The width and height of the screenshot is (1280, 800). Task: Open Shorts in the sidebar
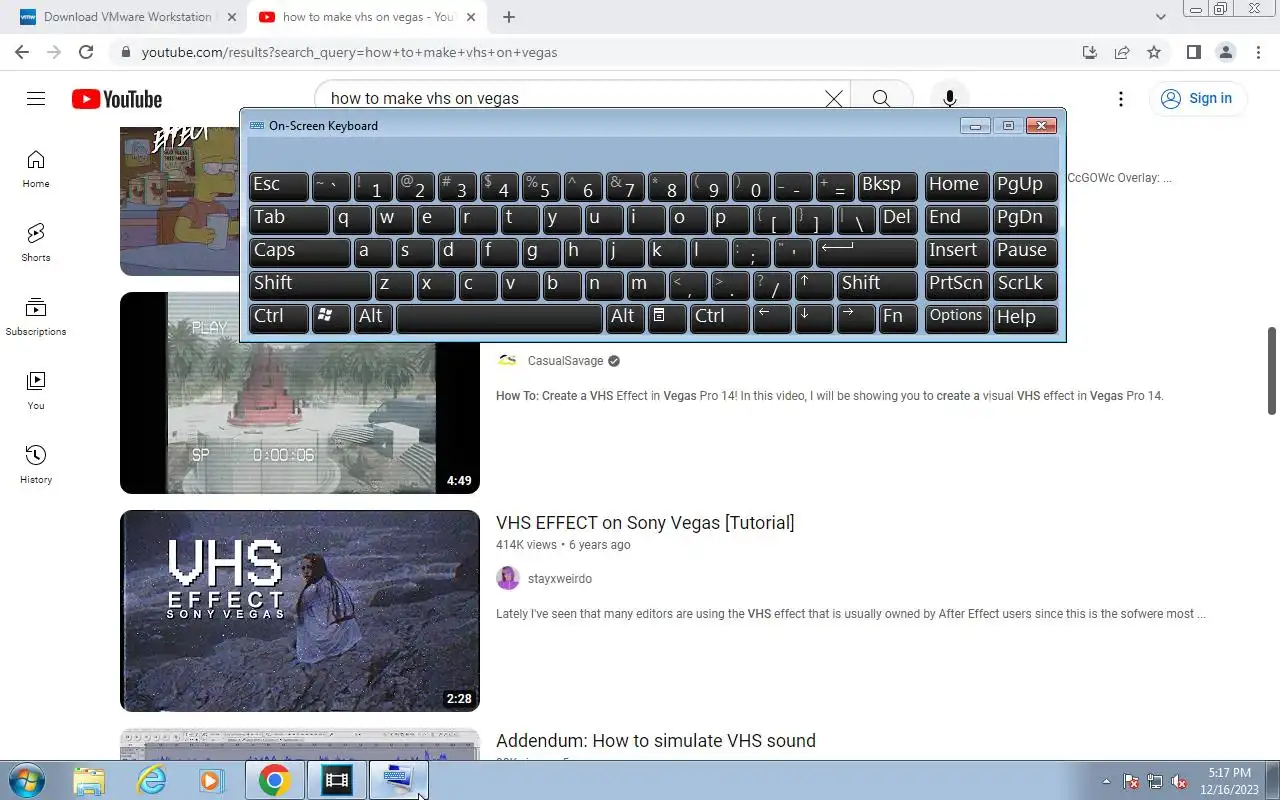[x=36, y=243]
